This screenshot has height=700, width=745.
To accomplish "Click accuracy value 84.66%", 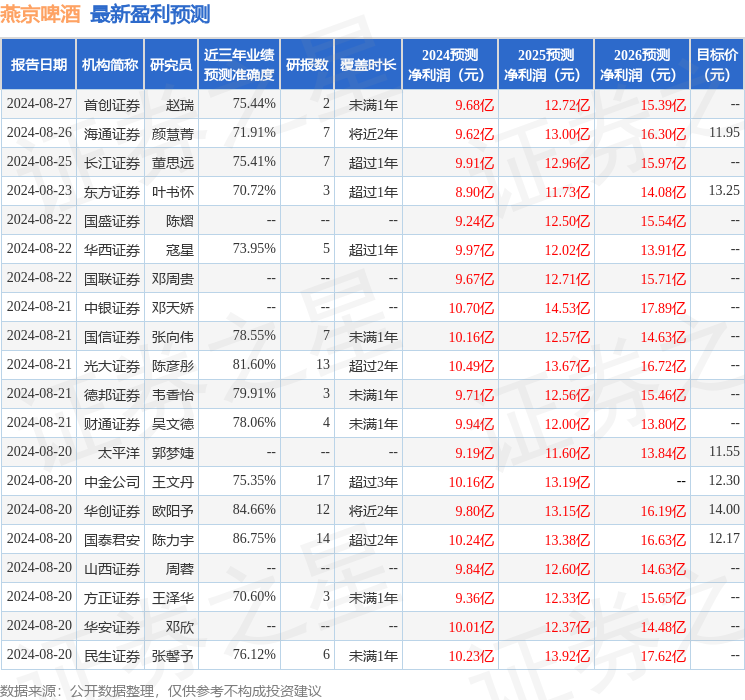I will point(254,509).
